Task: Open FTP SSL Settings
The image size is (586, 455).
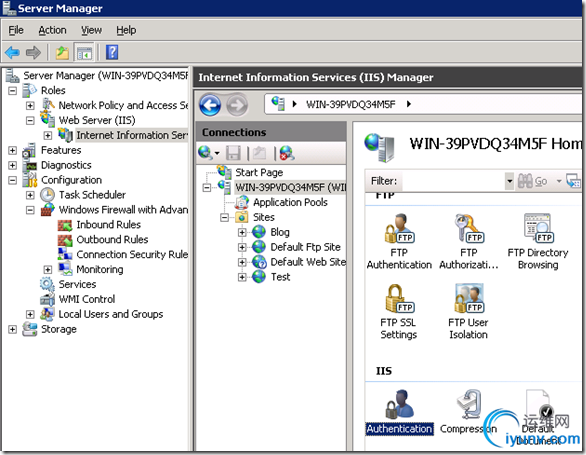Action: (398, 311)
